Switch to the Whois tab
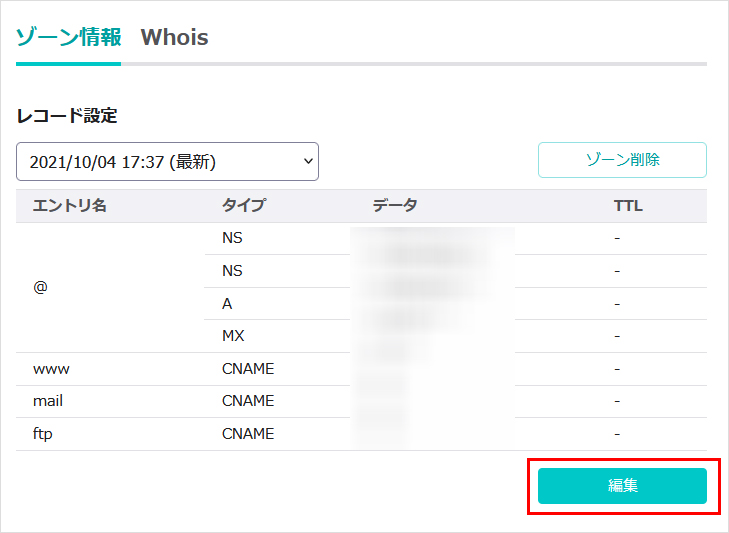The height and width of the screenshot is (533, 729). [174, 37]
